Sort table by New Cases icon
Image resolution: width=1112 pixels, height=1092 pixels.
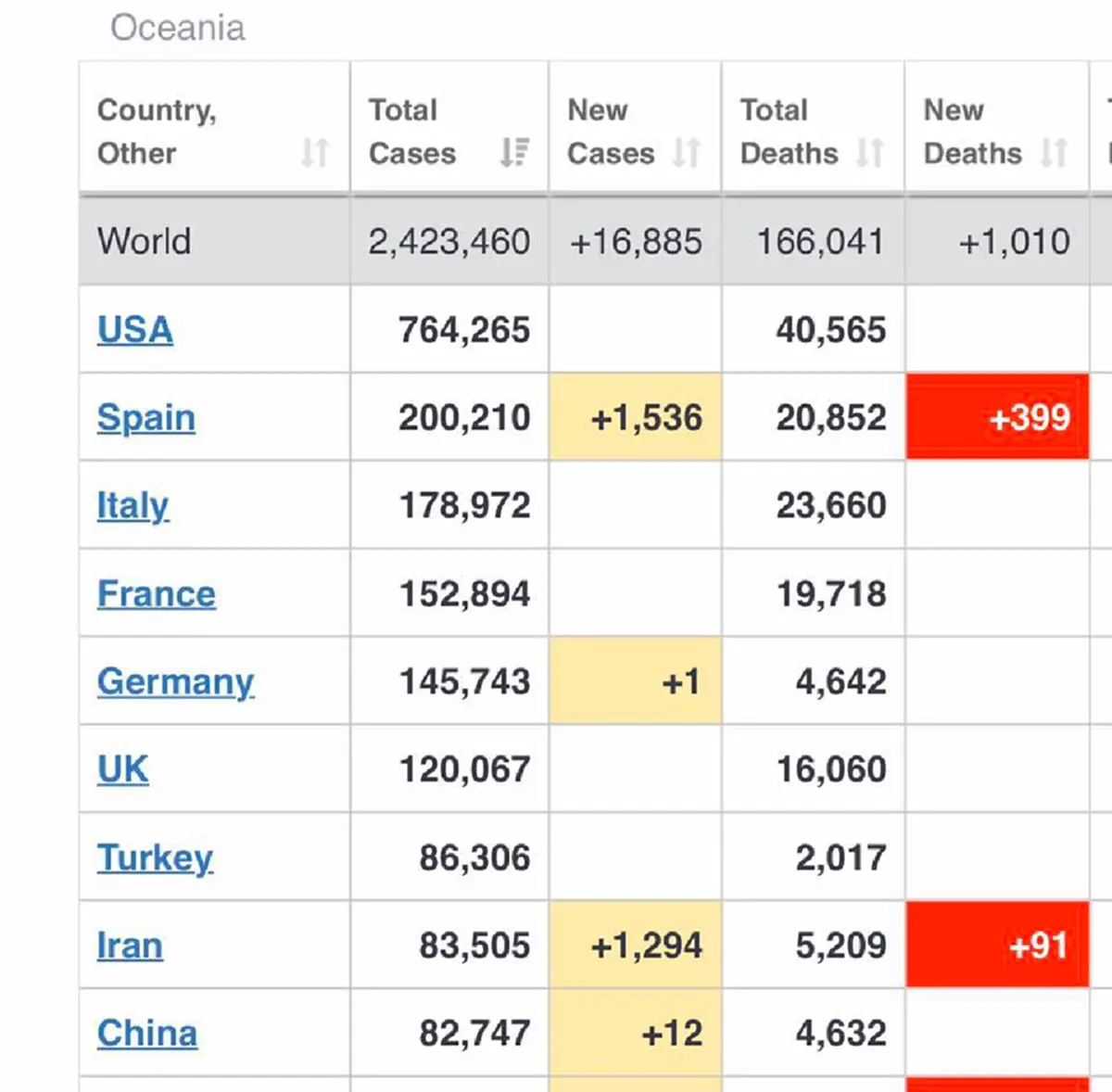point(686,152)
